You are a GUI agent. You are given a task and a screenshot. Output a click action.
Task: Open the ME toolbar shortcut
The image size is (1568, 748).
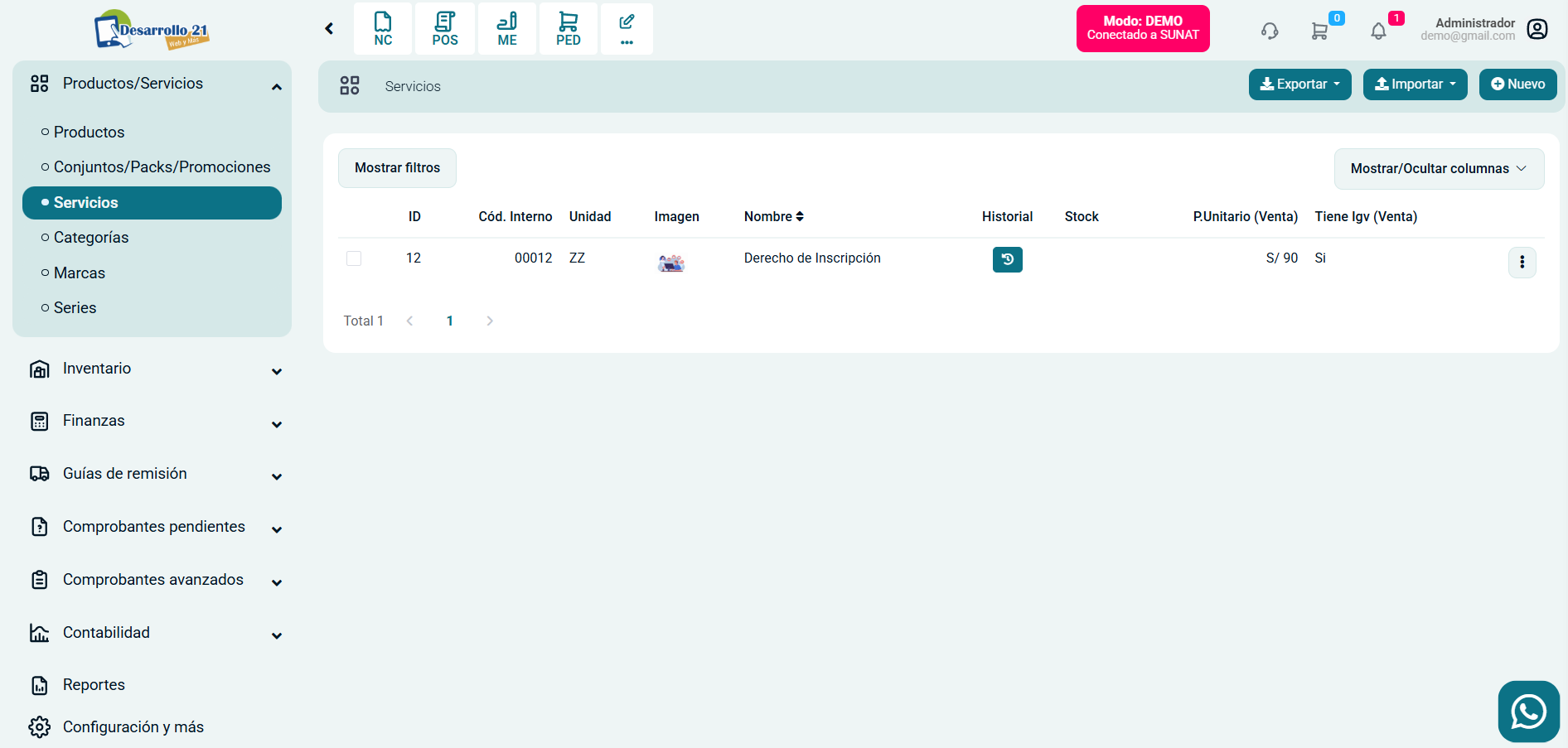(x=507, y=29)
